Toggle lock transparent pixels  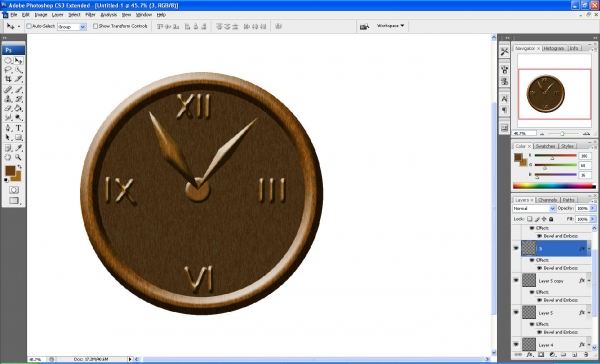[x=530, y=219]
